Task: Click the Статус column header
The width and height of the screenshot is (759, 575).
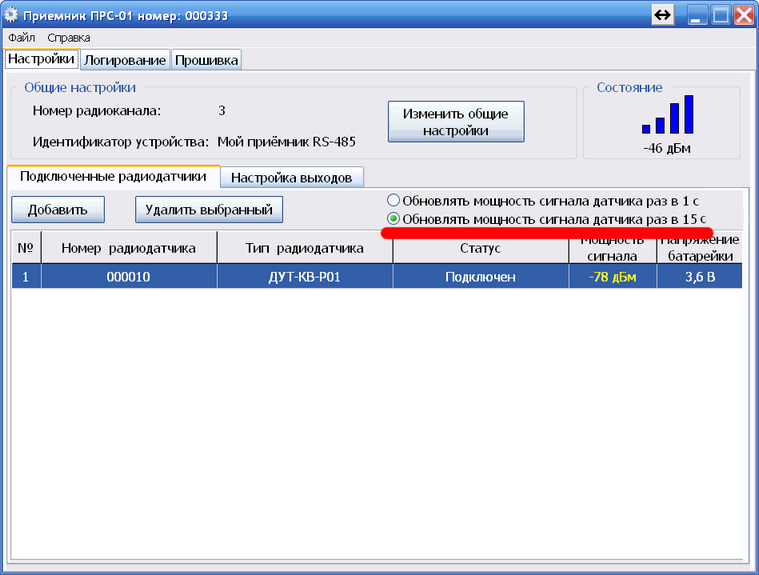Action: pos(480,248)
